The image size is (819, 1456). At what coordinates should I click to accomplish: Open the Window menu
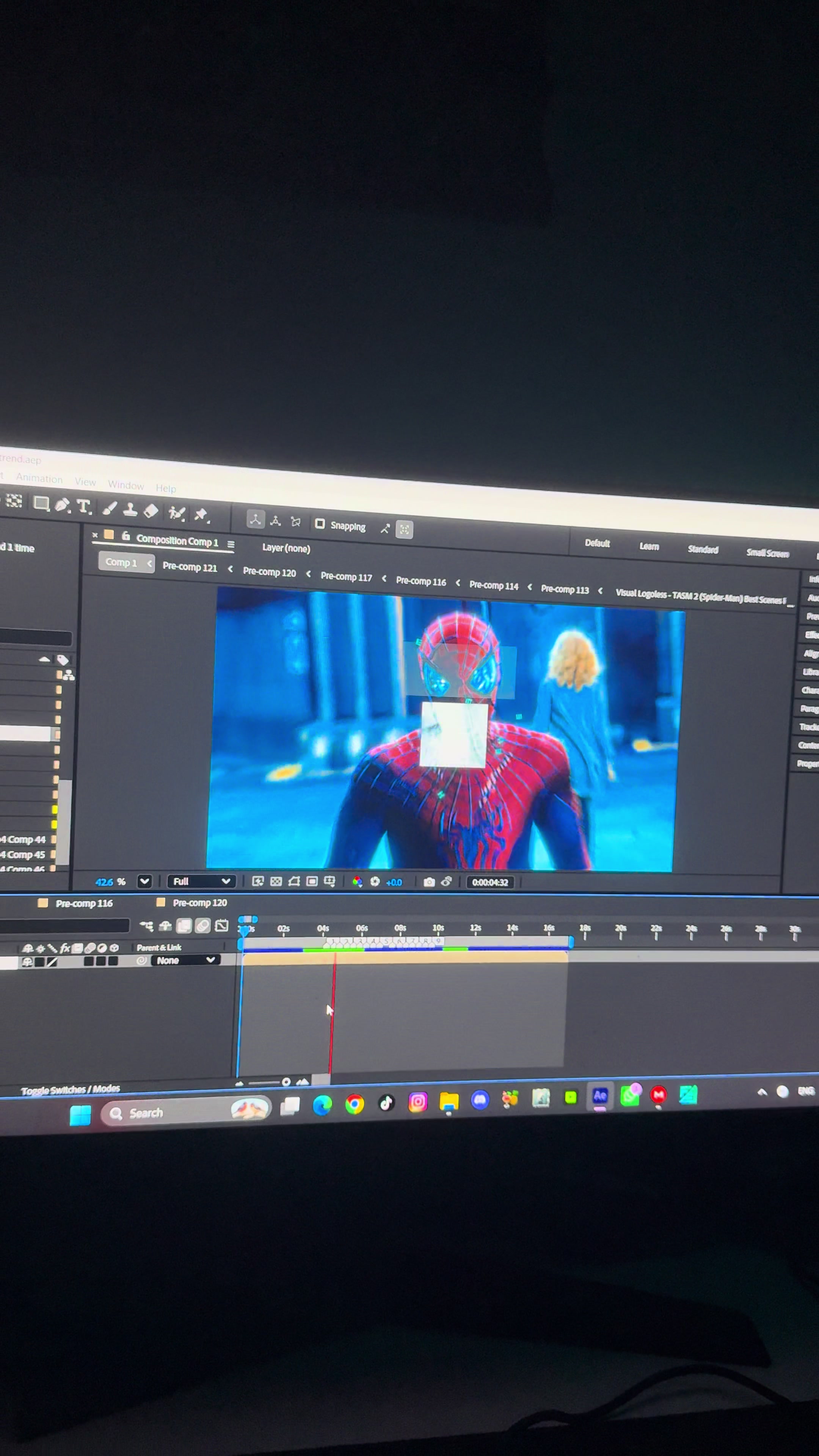coord(126,485)
